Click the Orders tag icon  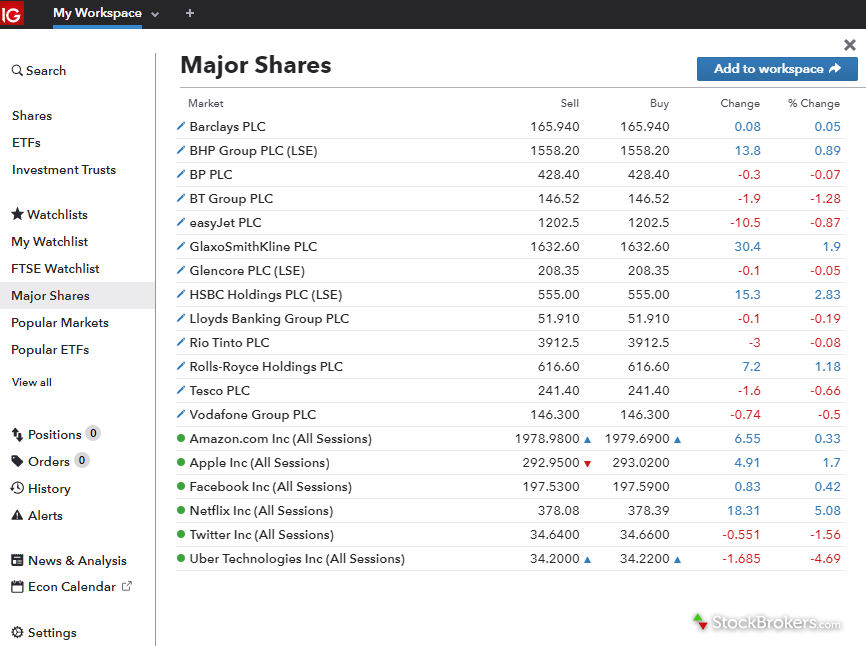coord(17,461)
